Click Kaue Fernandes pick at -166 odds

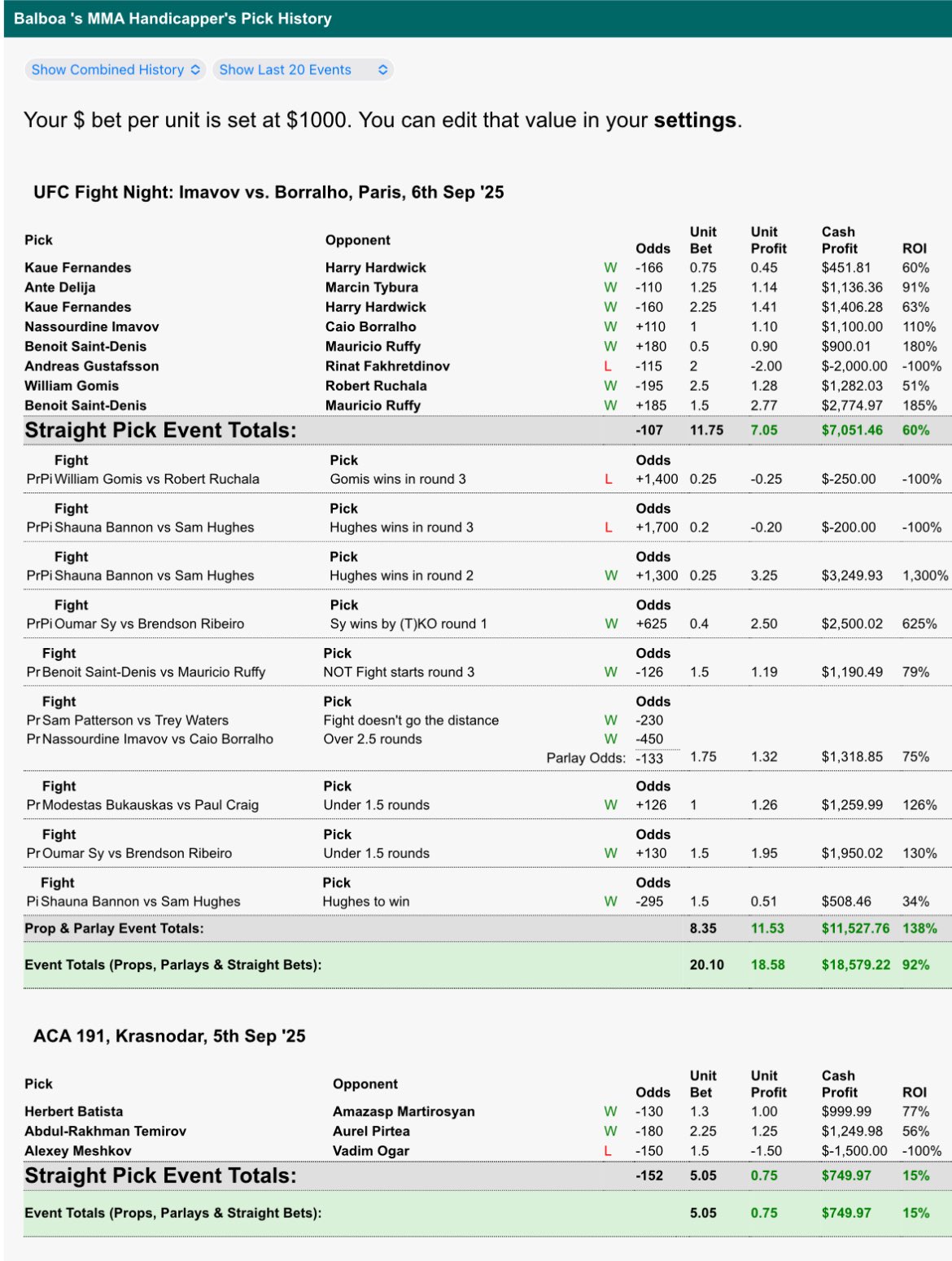[x=77, y=268]
